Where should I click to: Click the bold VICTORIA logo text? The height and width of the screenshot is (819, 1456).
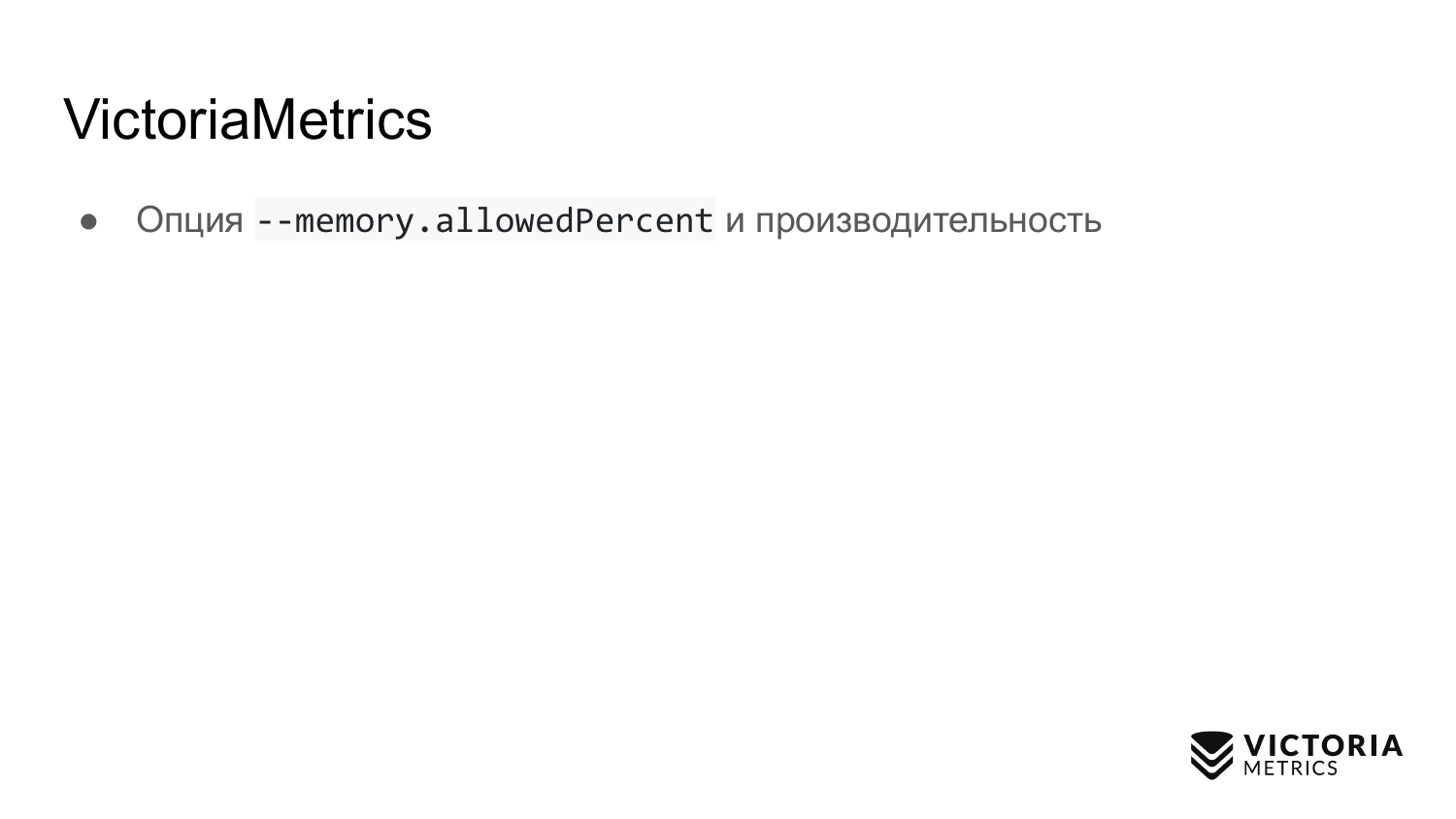point(1323,745)
